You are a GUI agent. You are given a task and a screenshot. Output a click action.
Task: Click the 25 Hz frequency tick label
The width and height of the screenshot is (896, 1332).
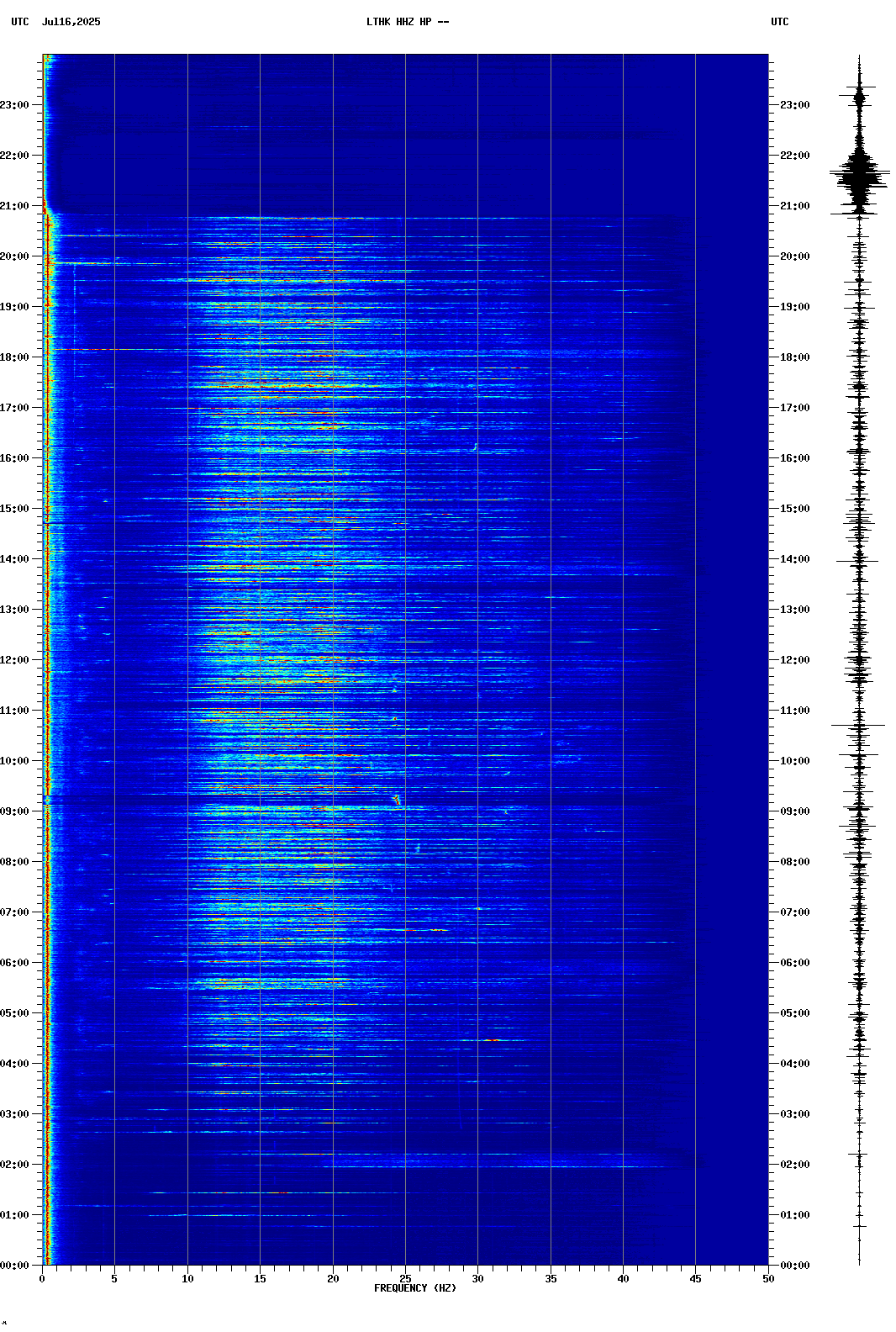405,1279
